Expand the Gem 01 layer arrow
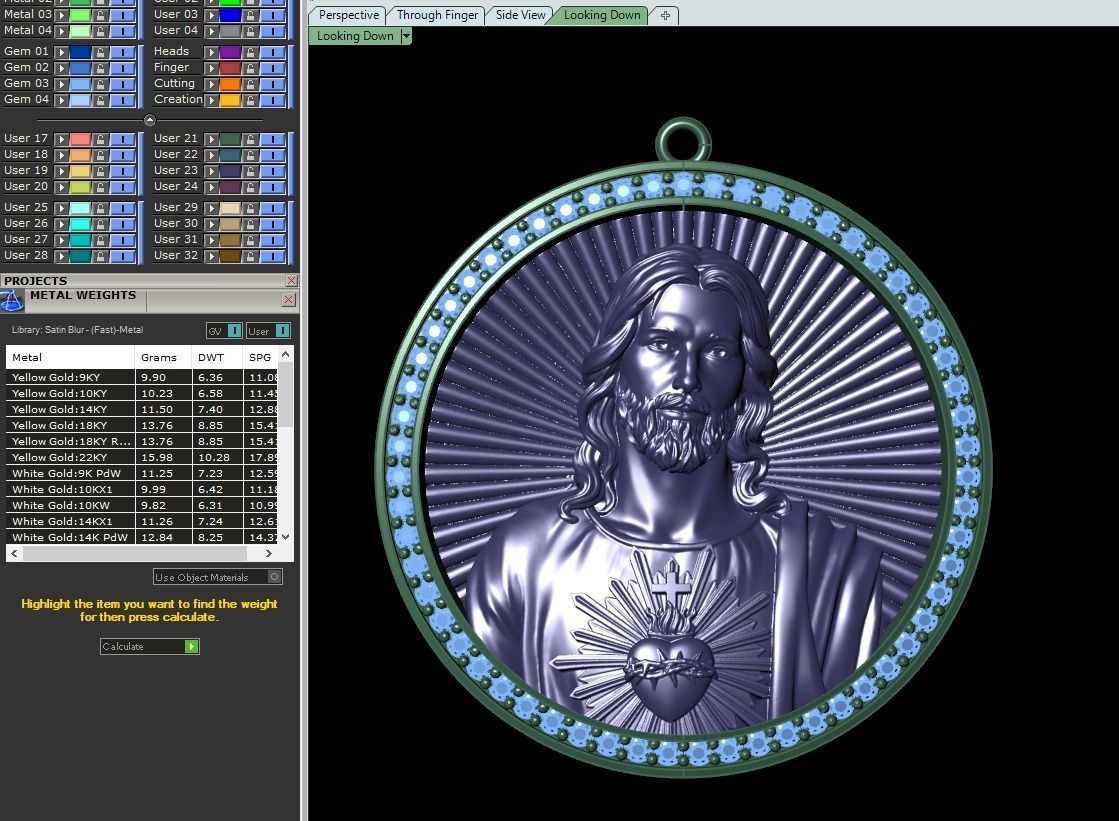This screenshot has width=1119, height=821. [61, 51]
